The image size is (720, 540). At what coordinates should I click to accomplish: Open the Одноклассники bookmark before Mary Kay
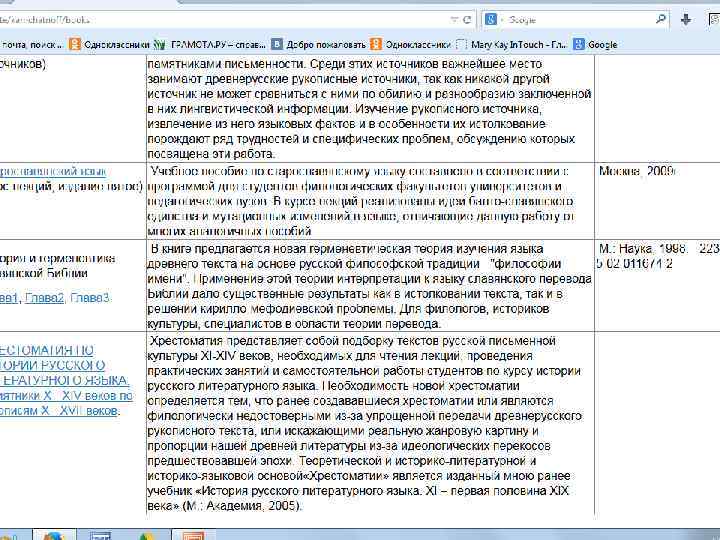411,45
